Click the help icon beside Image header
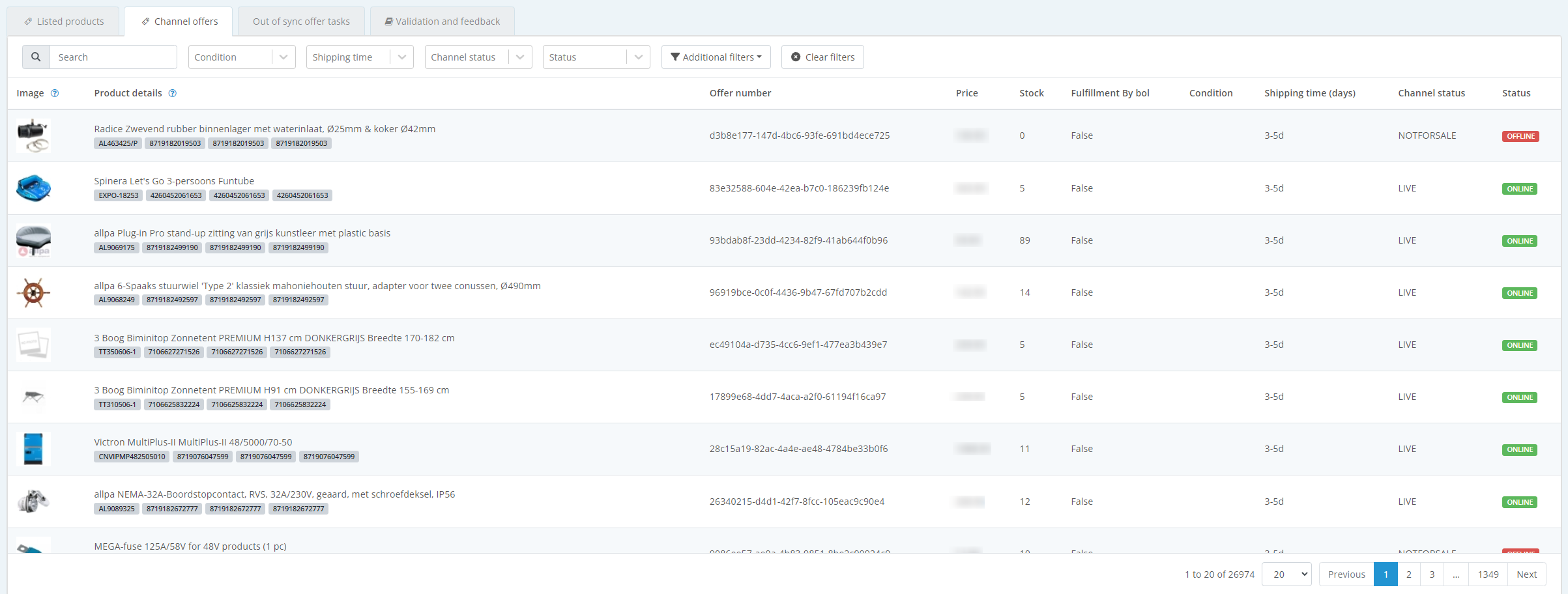This screenshot has height=594, width=1568. click(55, 93)
